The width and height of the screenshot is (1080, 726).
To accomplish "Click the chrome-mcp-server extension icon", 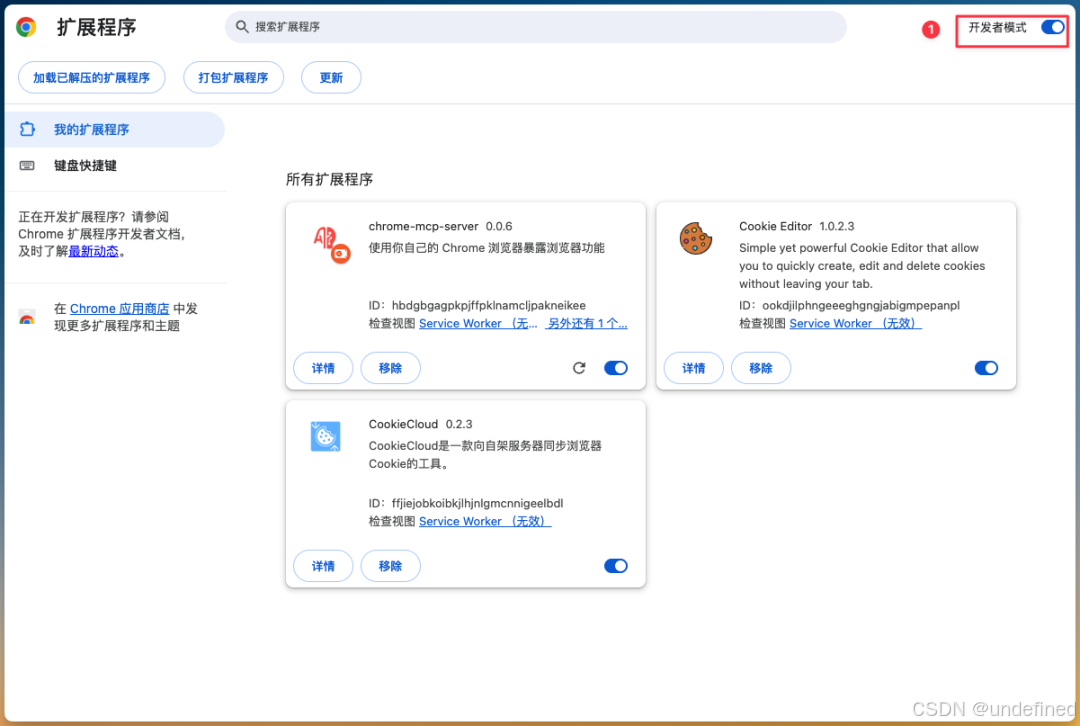I will click(331, 245).
